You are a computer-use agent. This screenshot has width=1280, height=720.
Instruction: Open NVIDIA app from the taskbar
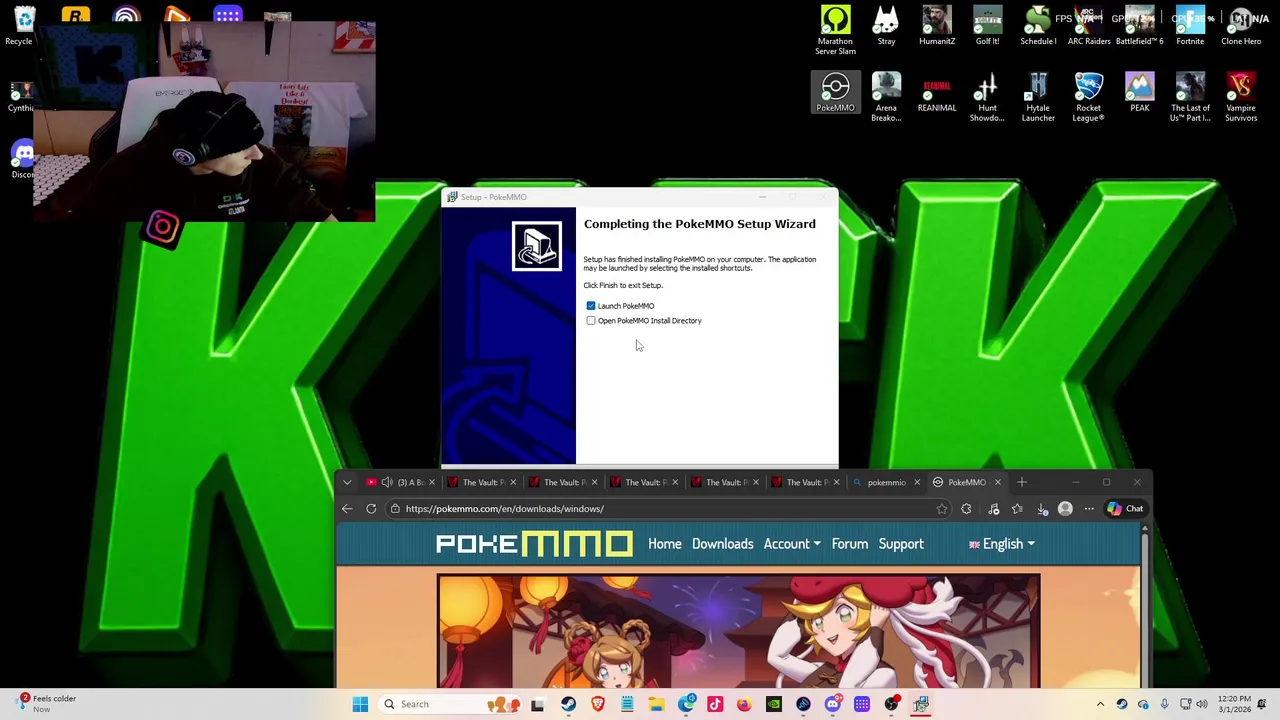774,704
